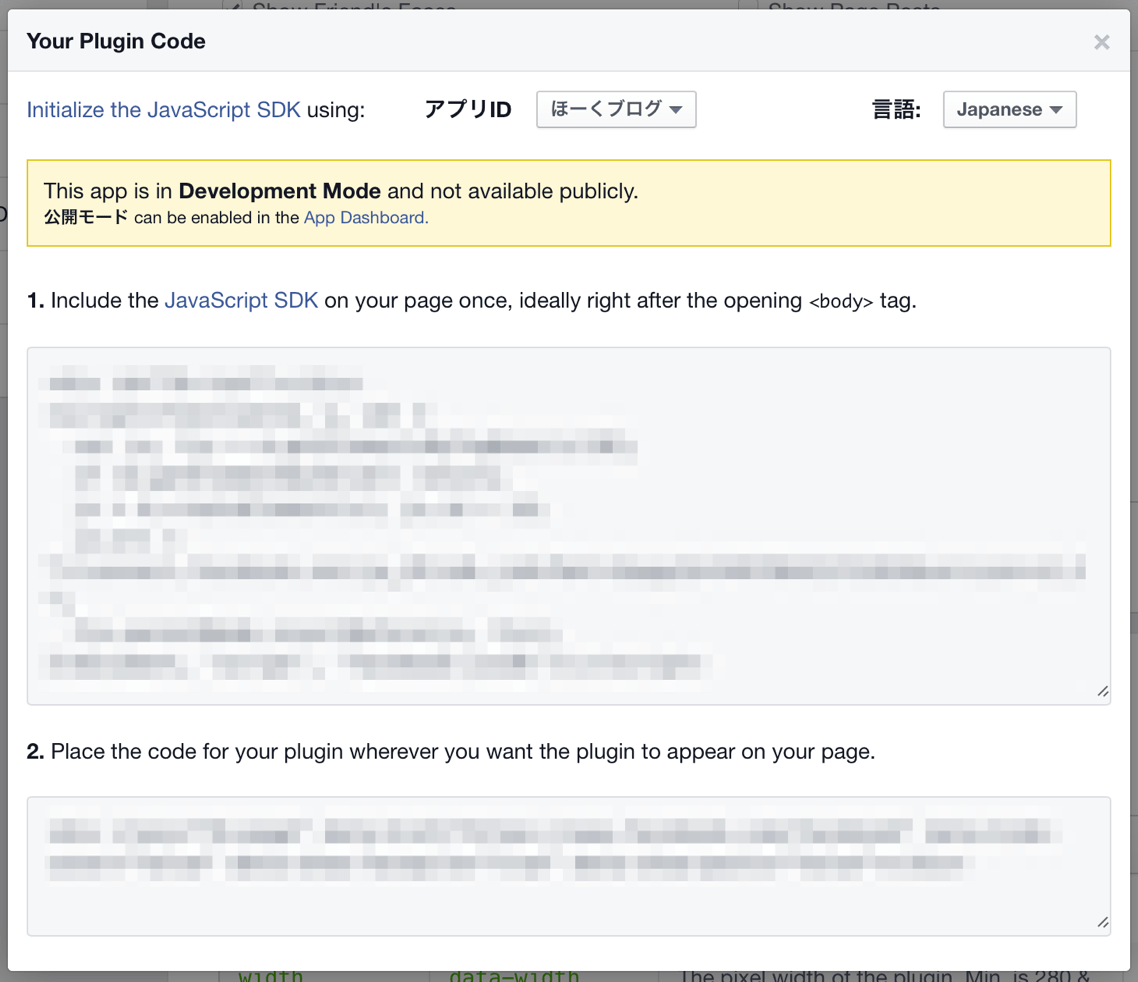
Task: Open the App Dashboard link
Action: tap(366, 218)
